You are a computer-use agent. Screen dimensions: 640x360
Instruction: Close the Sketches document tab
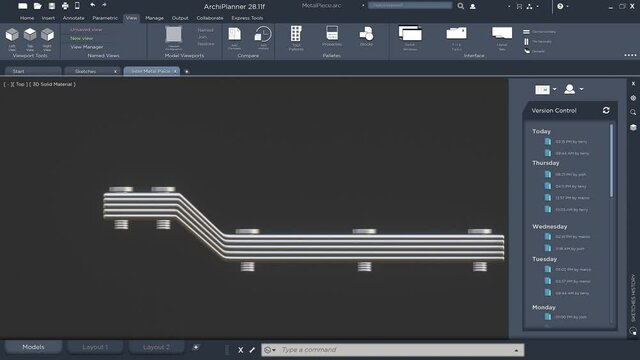click(115, 71)
